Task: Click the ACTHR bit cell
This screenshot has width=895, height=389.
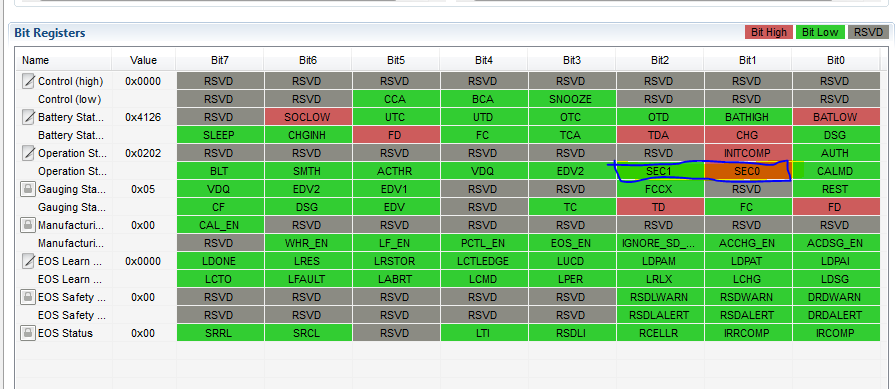Action: pyautogui.click(x=396, y=171)
